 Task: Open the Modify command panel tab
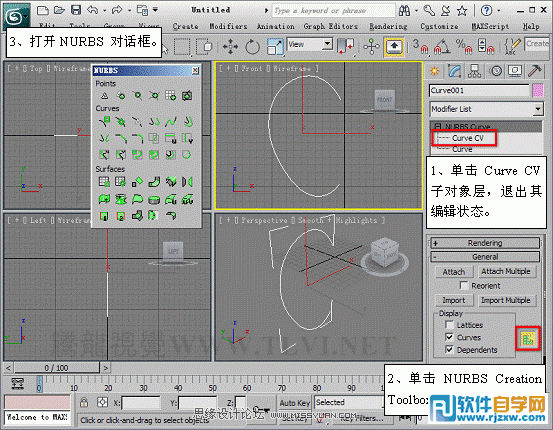coord(455,71)
